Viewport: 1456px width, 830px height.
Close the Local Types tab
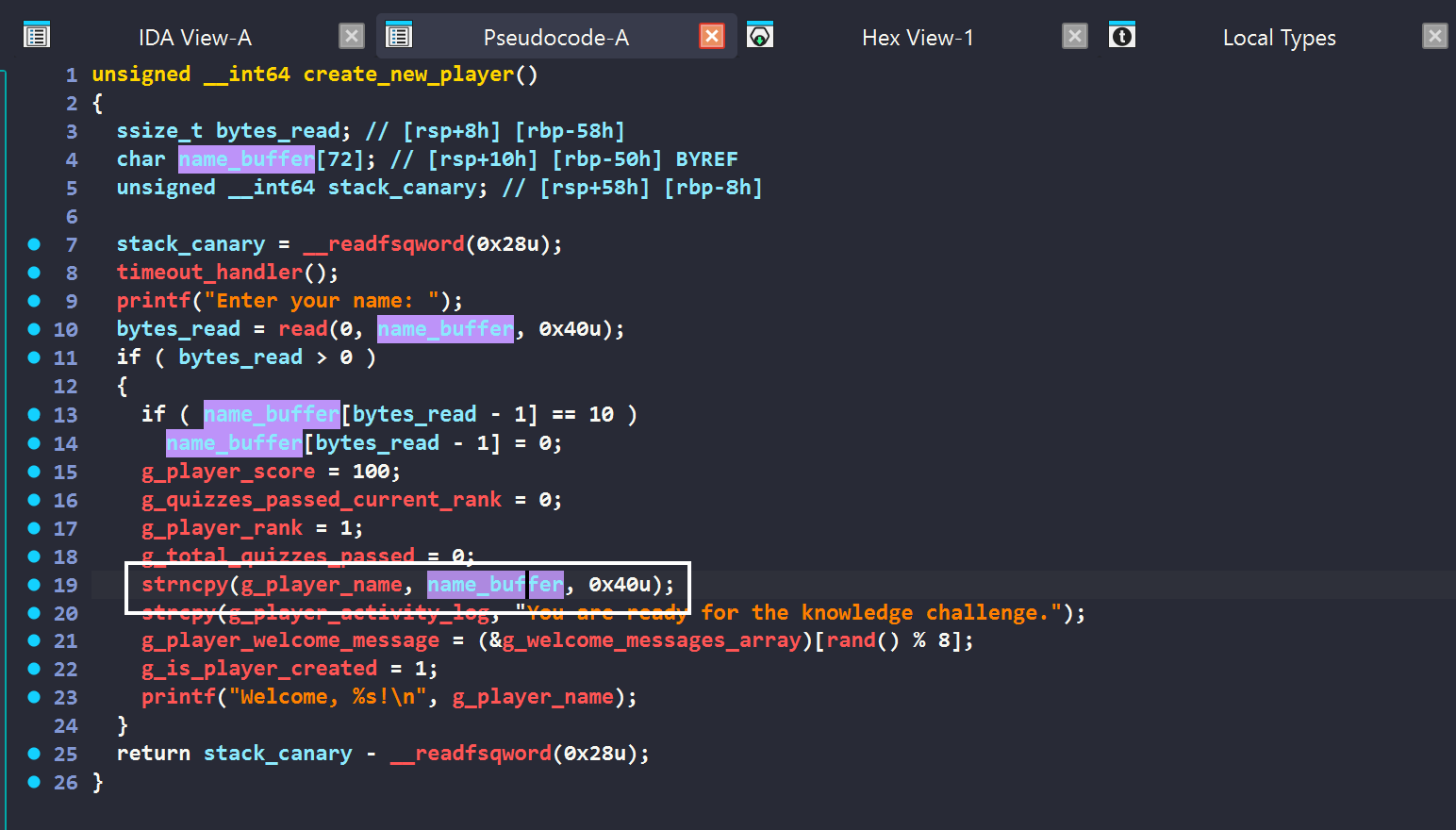1434,37
